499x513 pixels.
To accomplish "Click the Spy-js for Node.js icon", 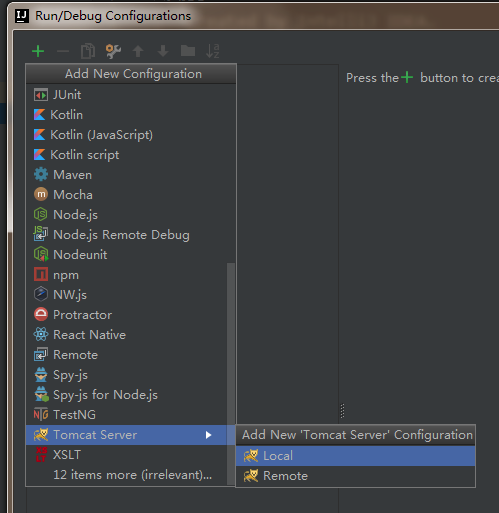I will coord(41,394).
